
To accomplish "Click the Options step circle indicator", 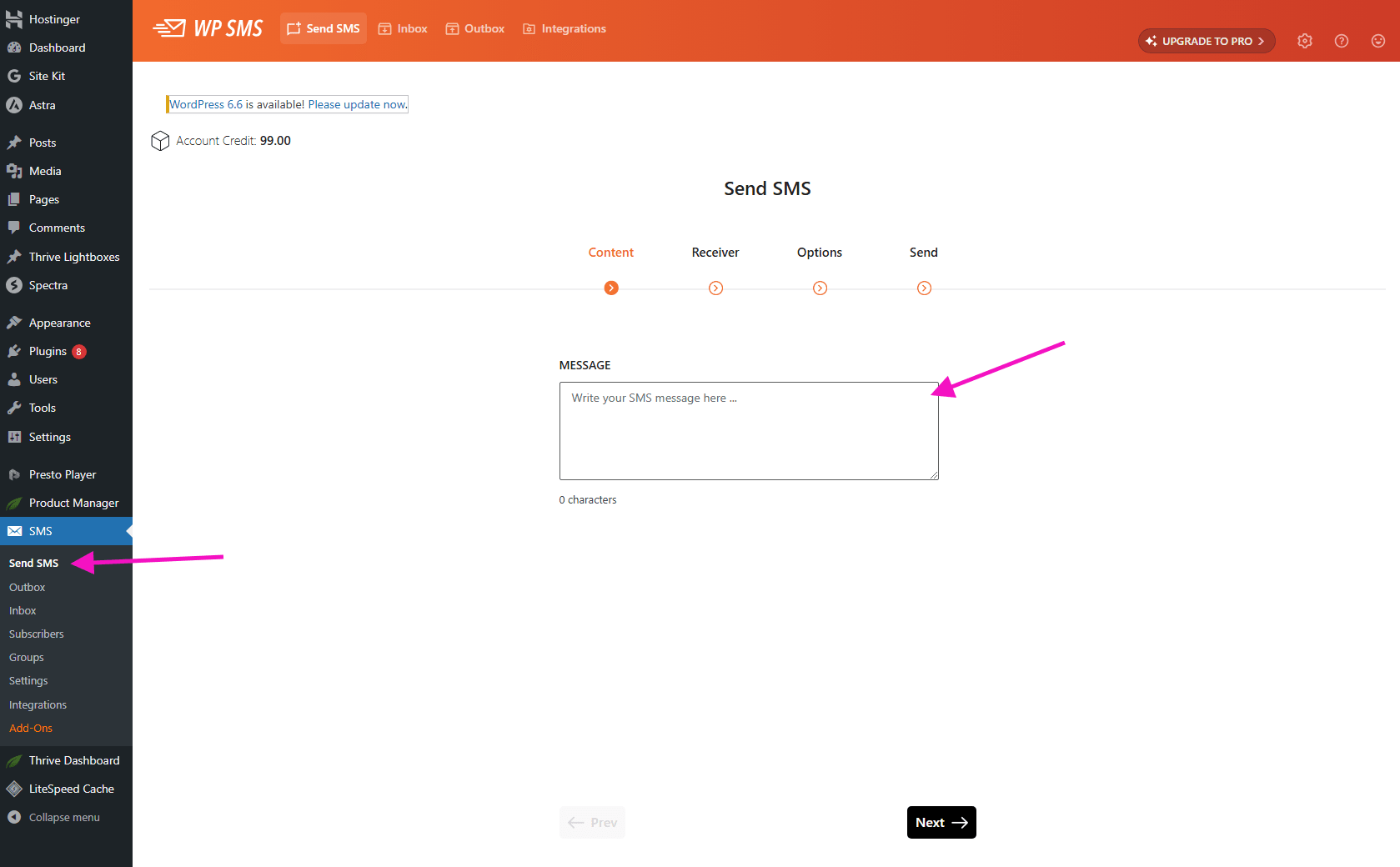I will 820,288.
